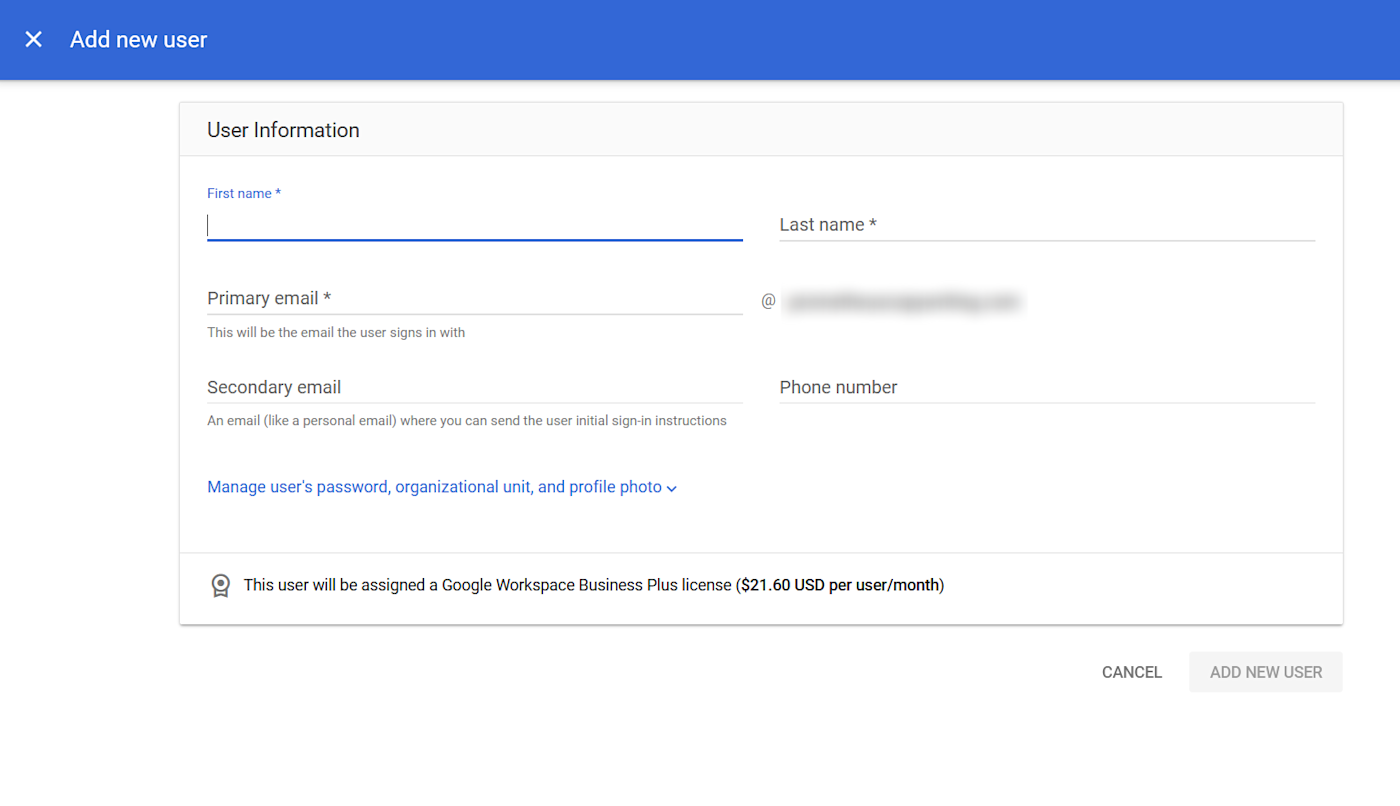This screenshot has height=806, width=1400.
Task: Click the Add new user title text
Action: 139,40
